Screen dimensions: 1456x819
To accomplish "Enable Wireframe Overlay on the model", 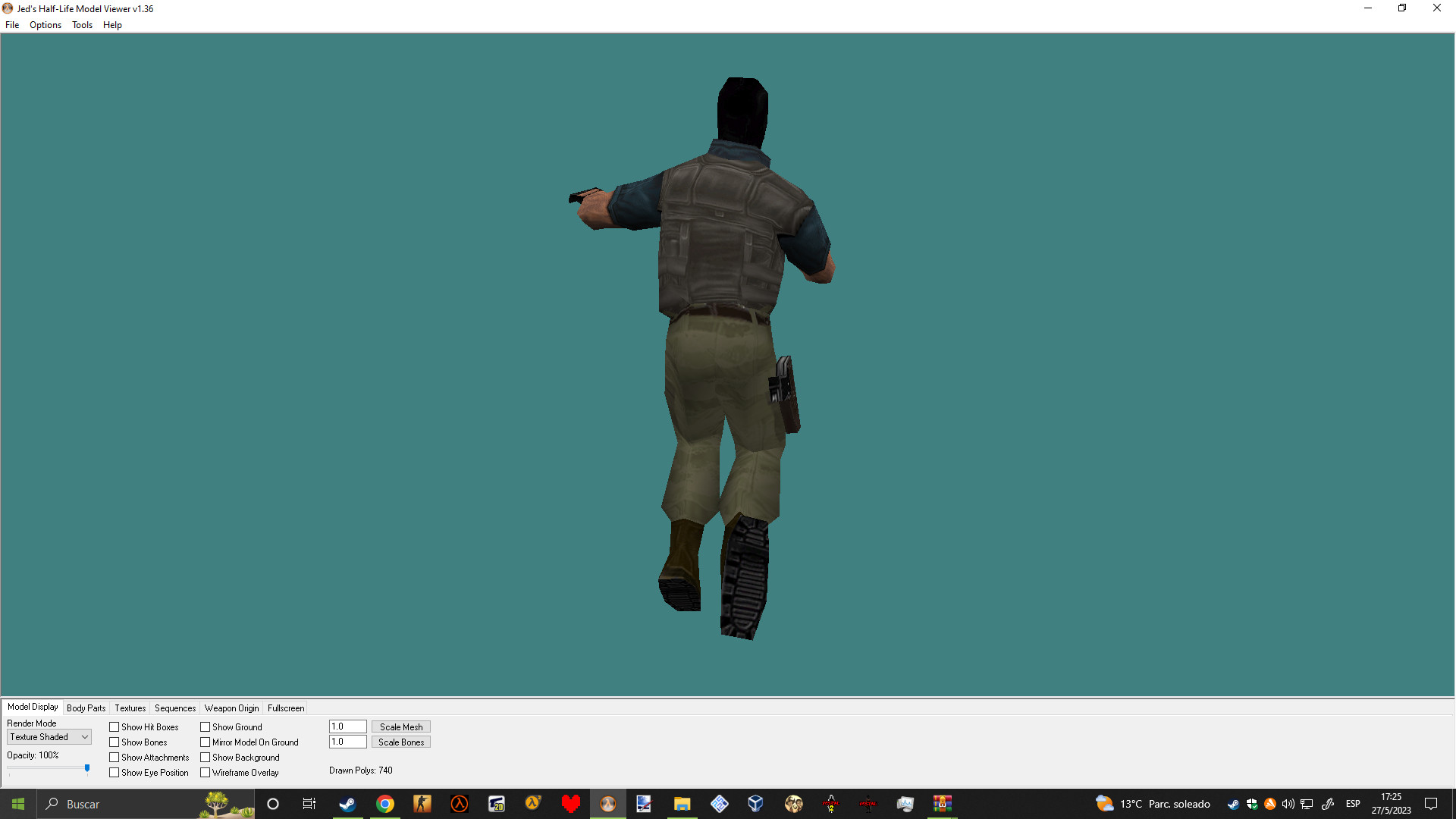I will click(x=206, y=772).
